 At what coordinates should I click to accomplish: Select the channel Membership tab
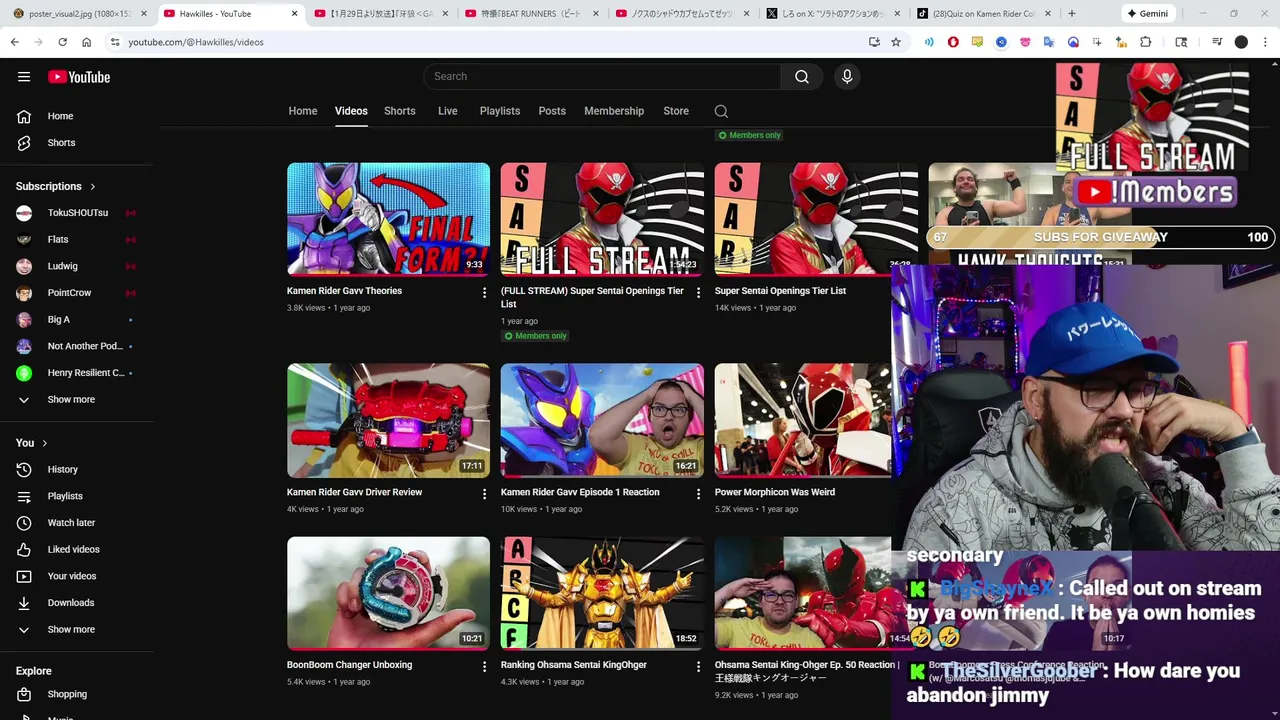[x=614, y=111]
